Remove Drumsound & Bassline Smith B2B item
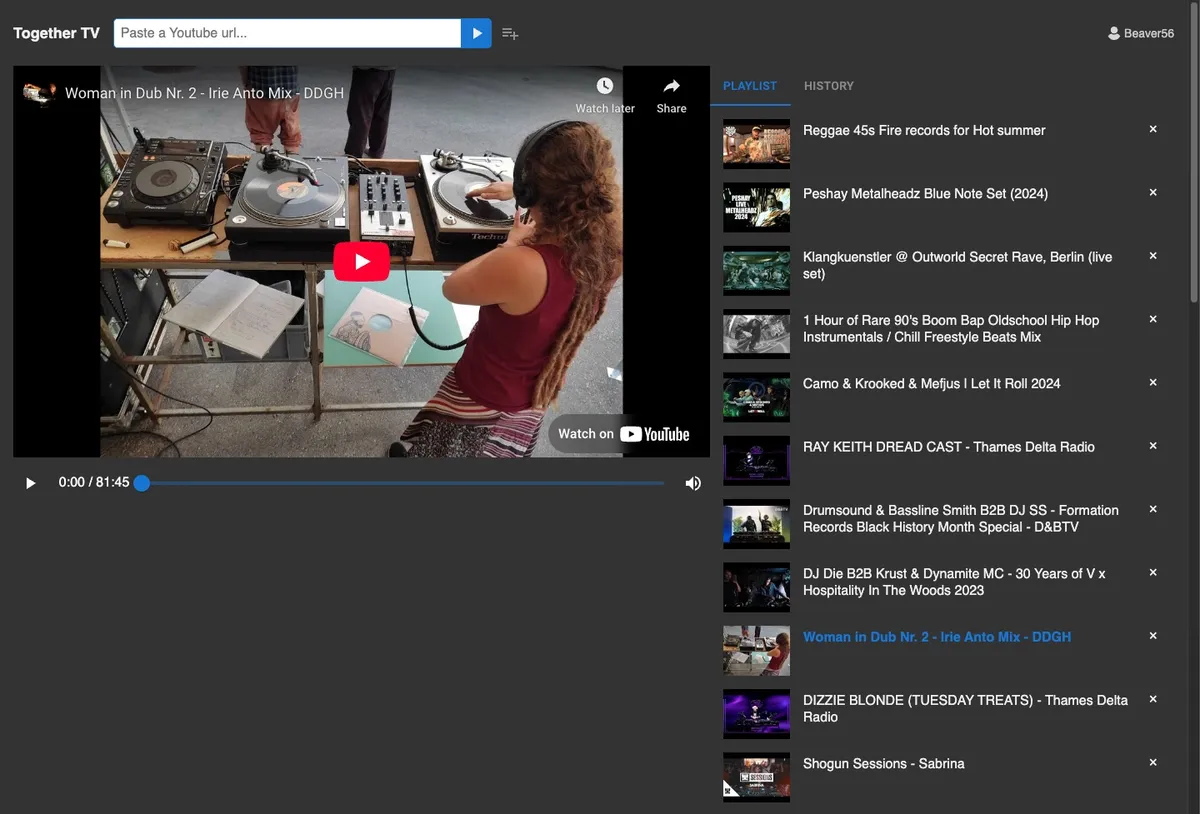Image resolution: width=1200 pixels, height=814 pixels. 1153,509
